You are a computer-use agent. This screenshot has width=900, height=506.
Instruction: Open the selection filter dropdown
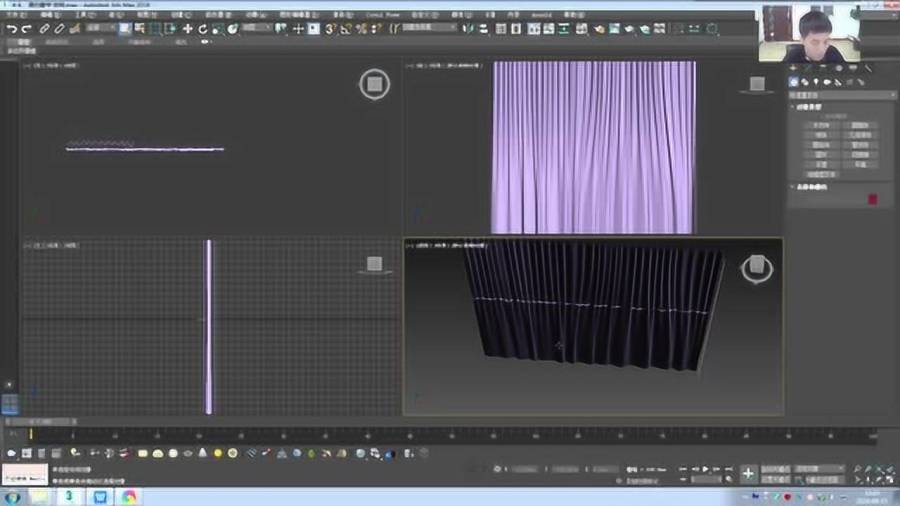(x=100, y=28)
